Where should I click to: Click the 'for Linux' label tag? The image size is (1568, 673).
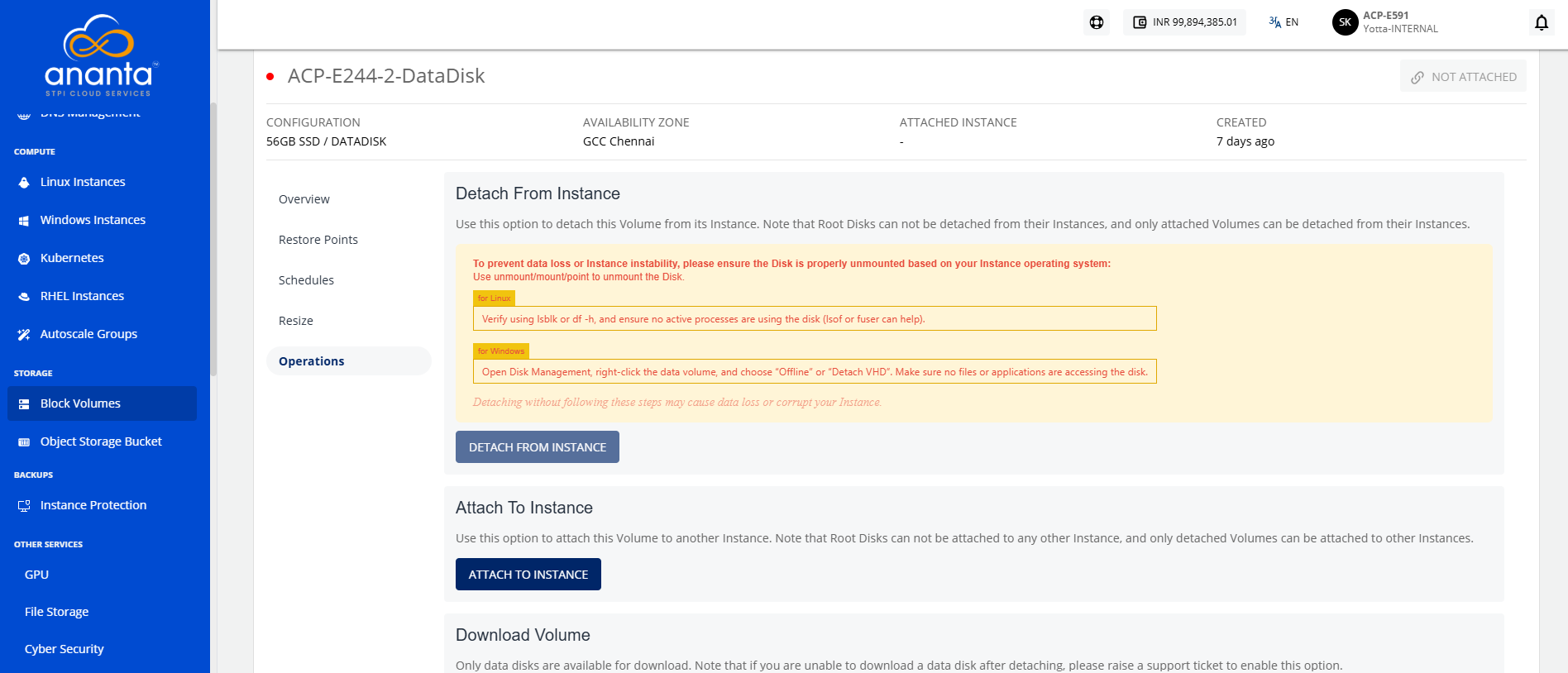point(495,298)
